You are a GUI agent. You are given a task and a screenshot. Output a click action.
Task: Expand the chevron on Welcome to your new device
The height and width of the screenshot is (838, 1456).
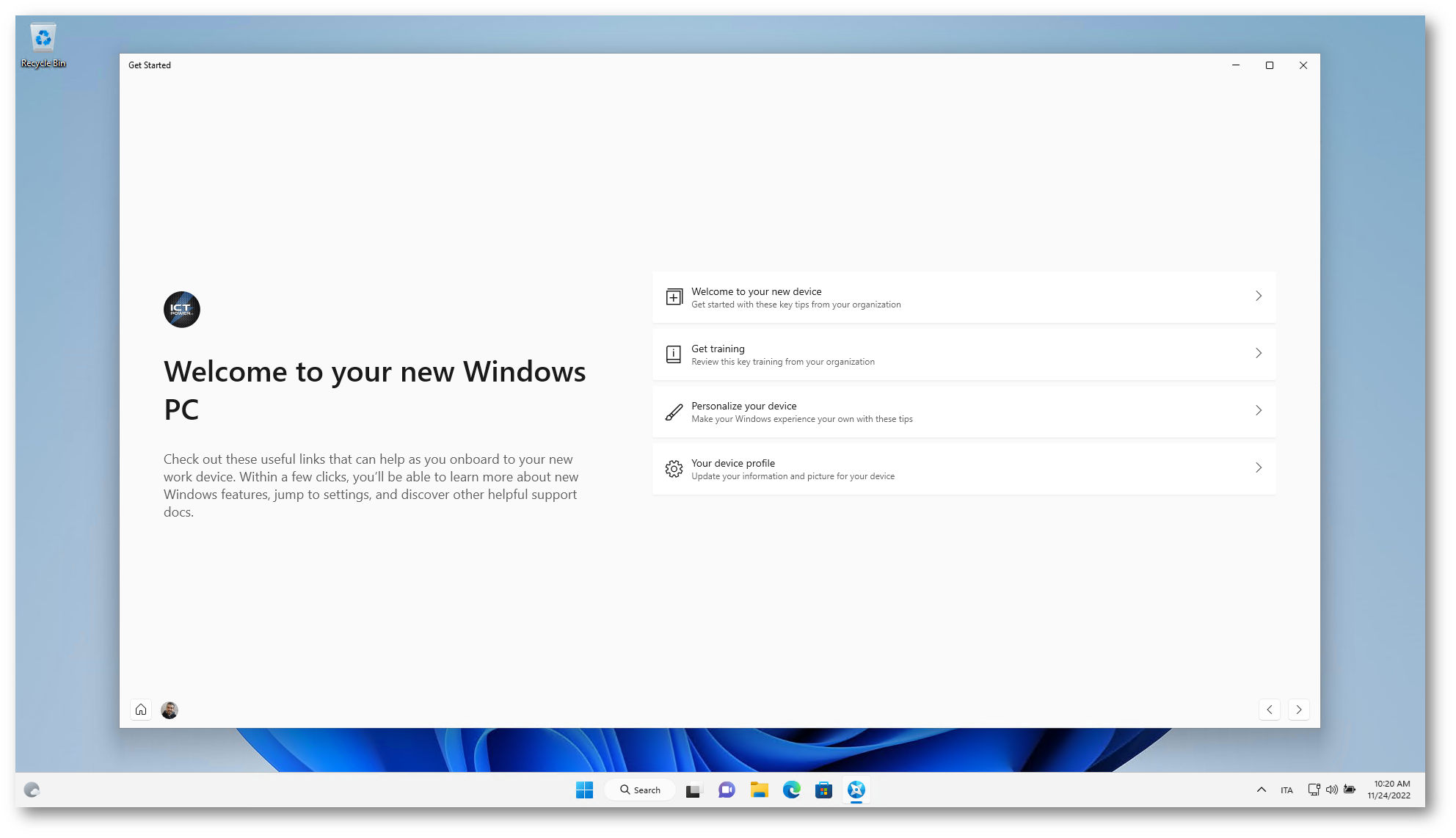1259,296
